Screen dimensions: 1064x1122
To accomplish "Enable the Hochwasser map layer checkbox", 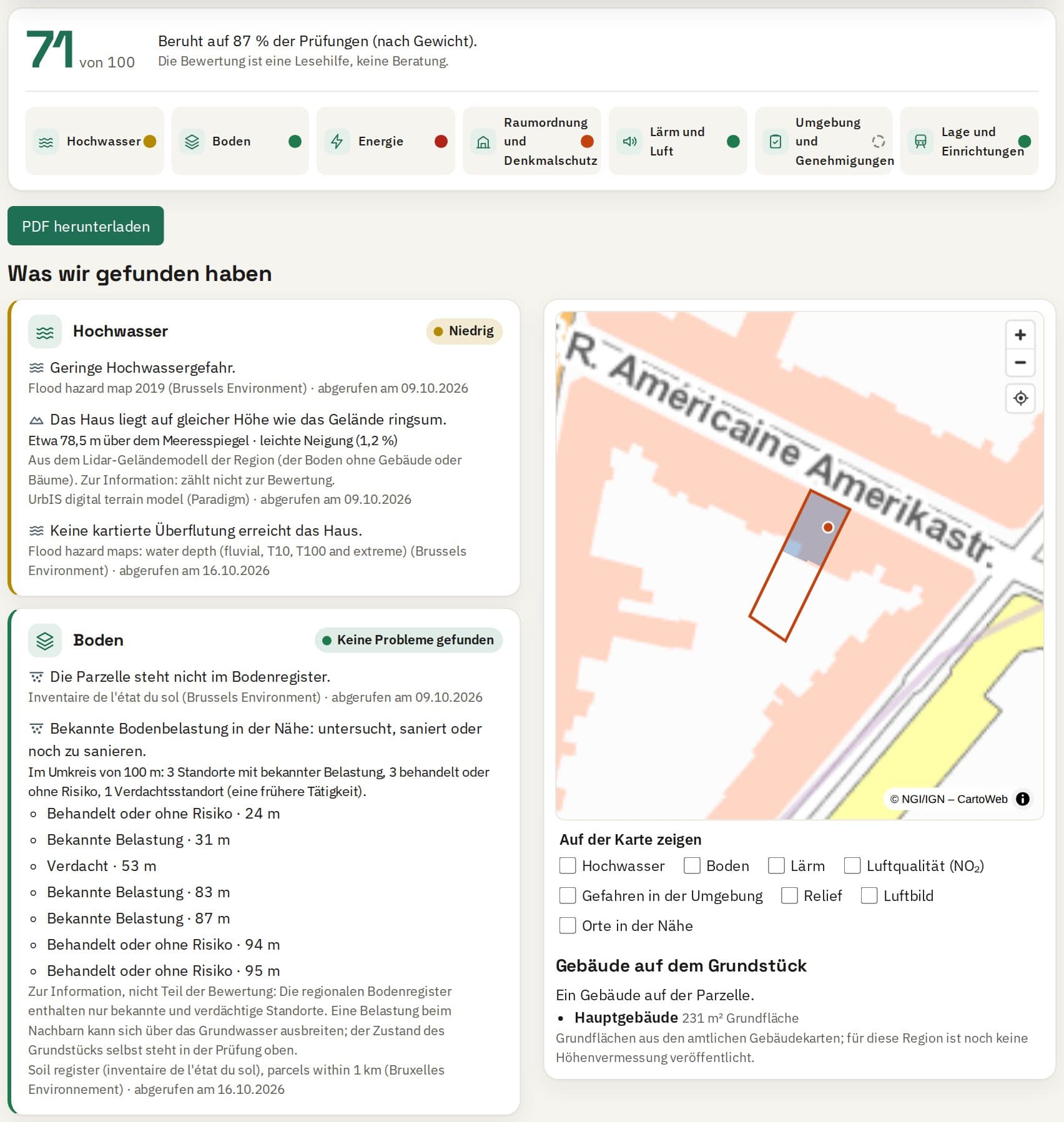I will click(x=568, y=866).
